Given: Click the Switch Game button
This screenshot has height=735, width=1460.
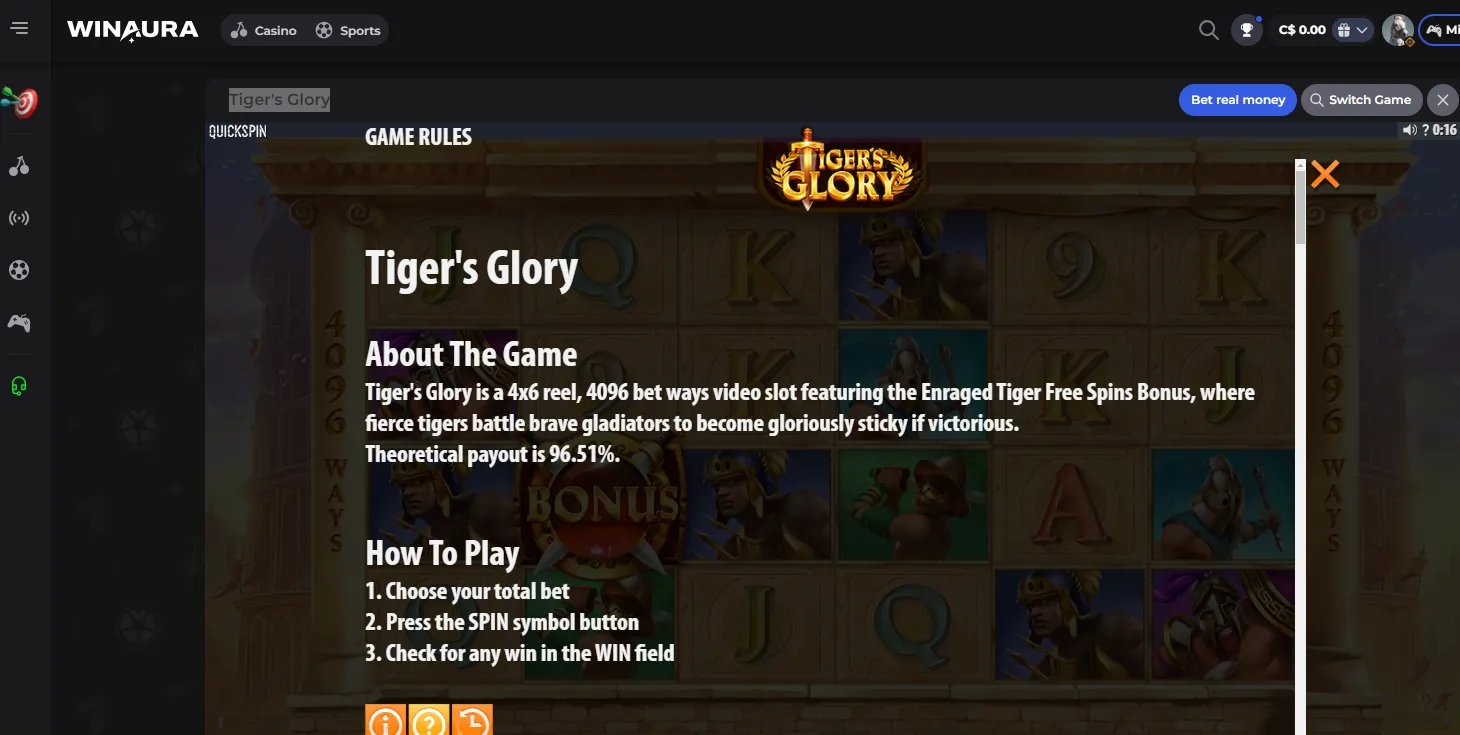Looking at the screenshot, I should pos(1361,100).
